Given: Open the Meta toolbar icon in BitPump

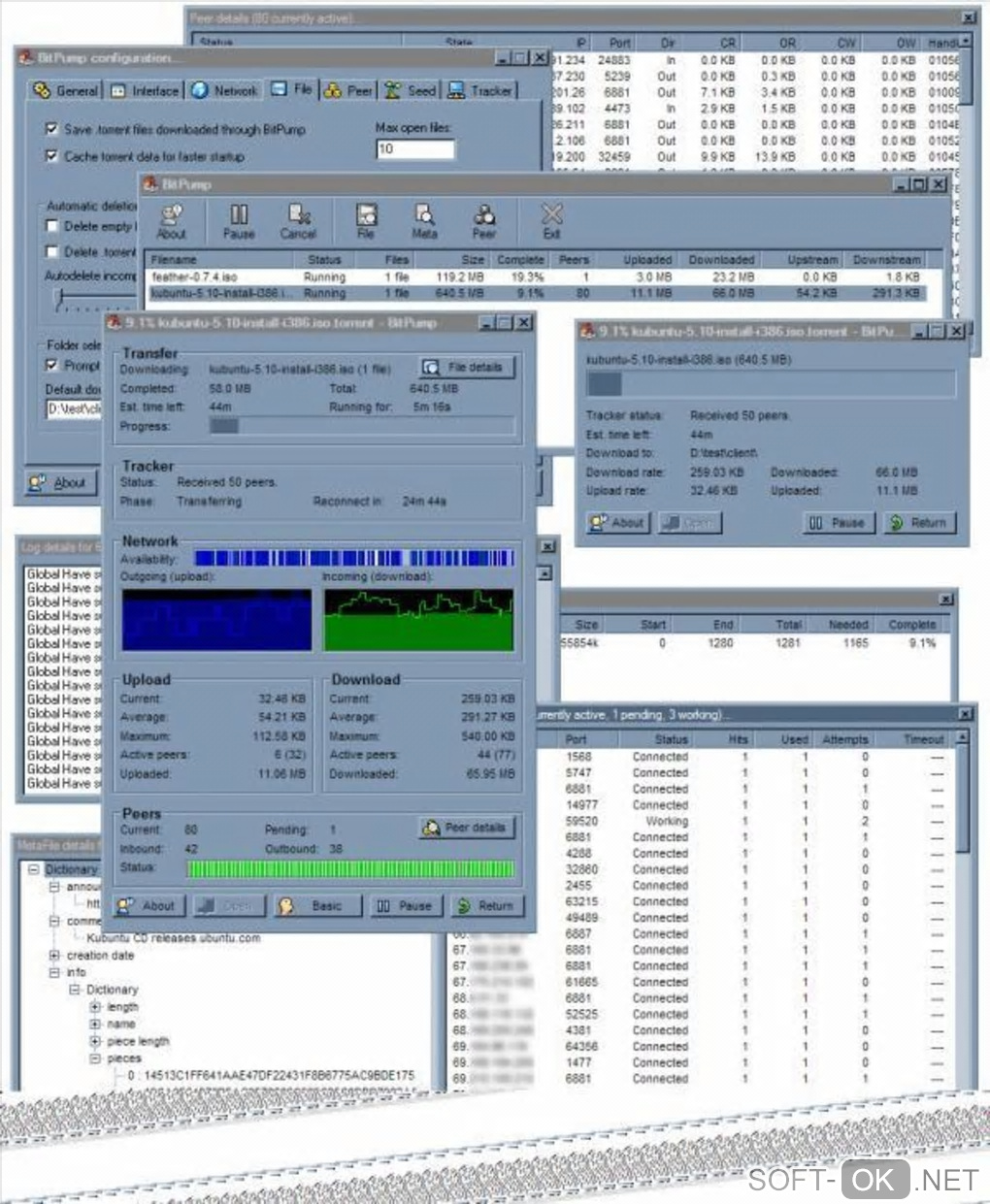Looking at the screenshot, I should 424,221.
